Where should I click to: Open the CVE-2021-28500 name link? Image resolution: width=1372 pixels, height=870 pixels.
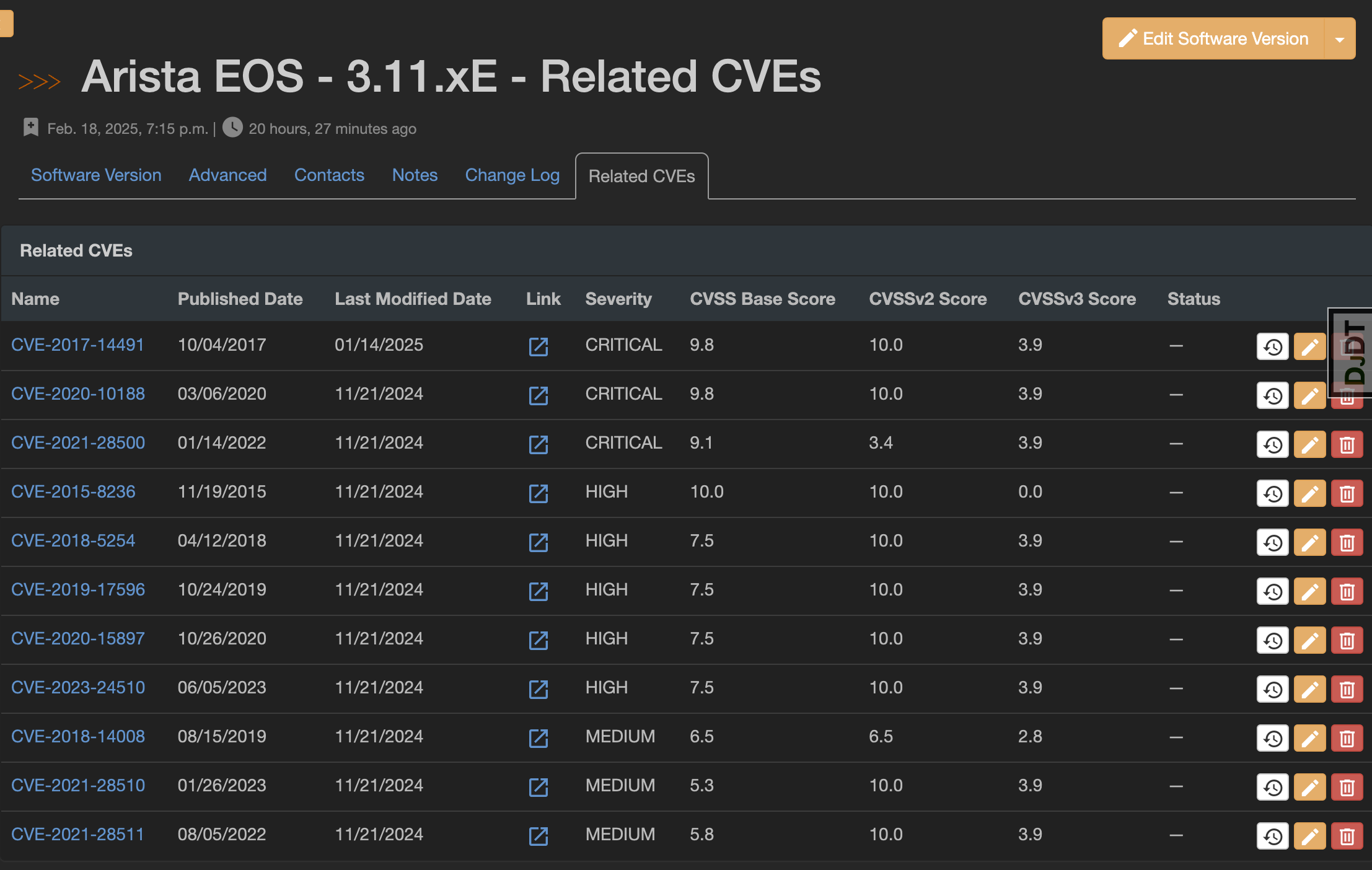tap(78, 443)
